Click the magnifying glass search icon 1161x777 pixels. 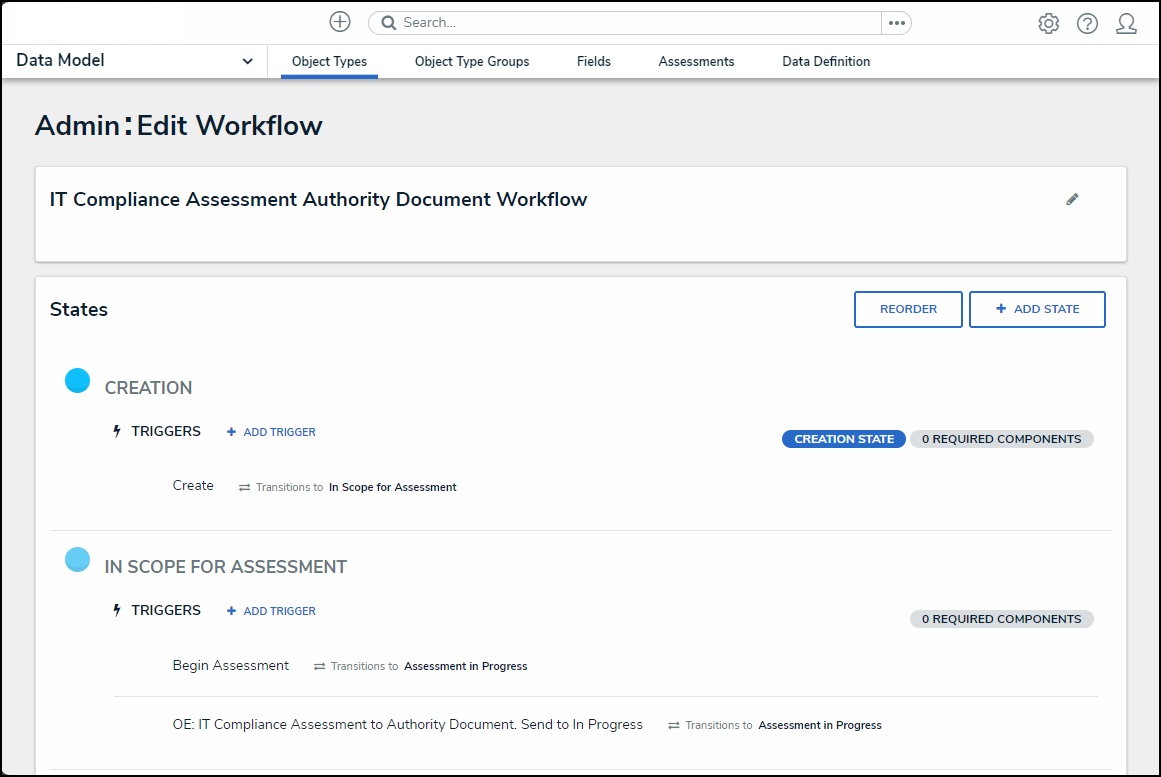(389, 23)
